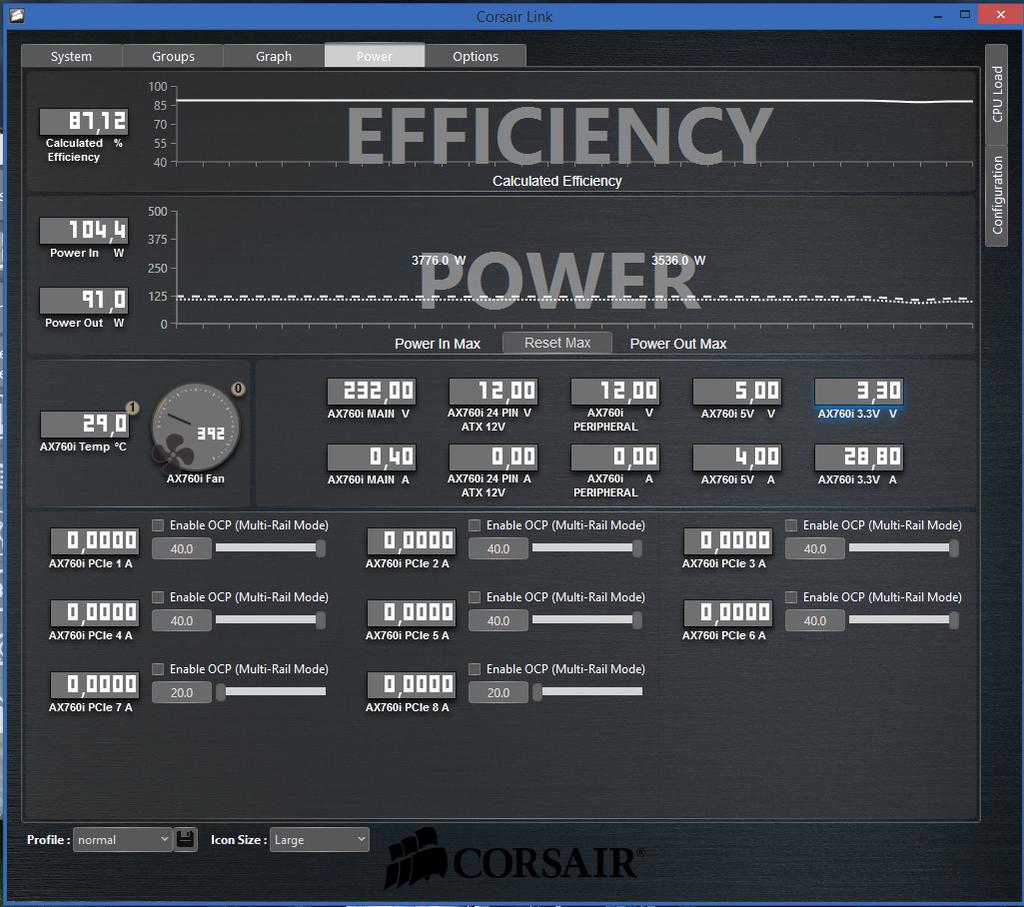Select the AX760i 24 PIN A readout
The height and width of the screenshot is (907, 1024).
point(493,457)
